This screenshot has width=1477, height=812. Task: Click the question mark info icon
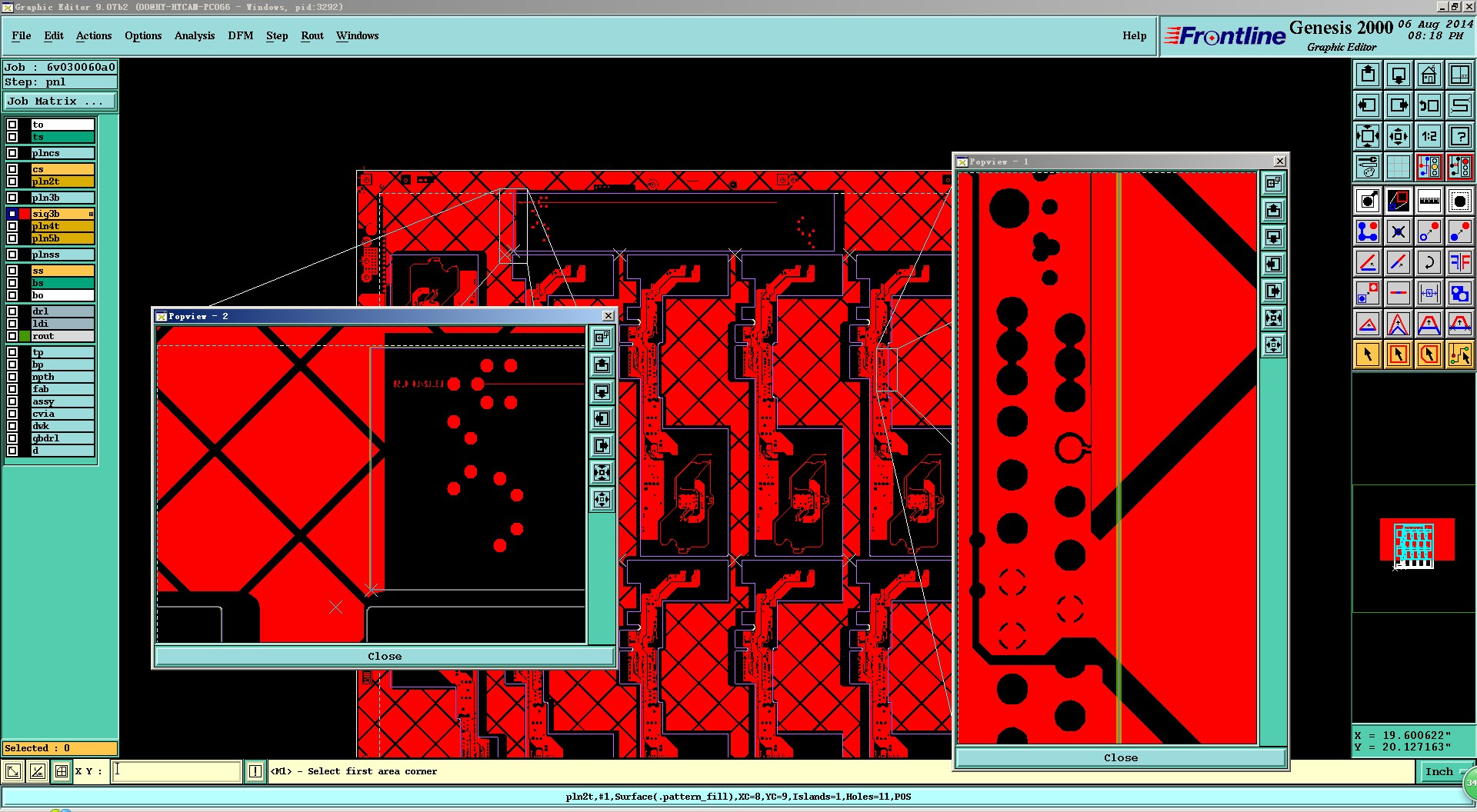pos(1460,136)
